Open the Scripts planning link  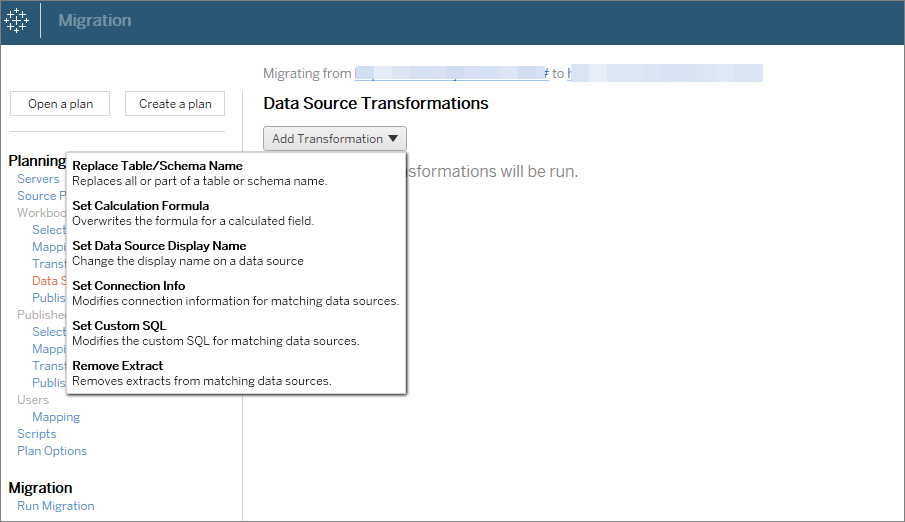37,434
